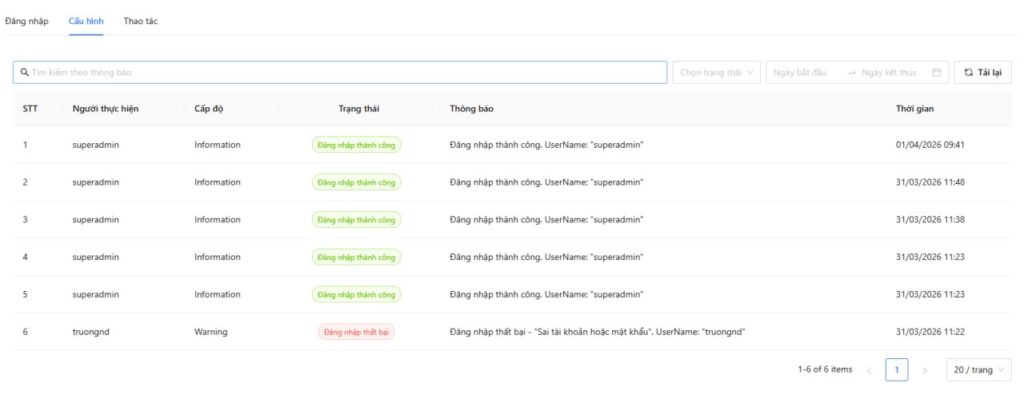Click timestamp 31/03/2026 11:22

pyautogui.click(x=930, y=332)
